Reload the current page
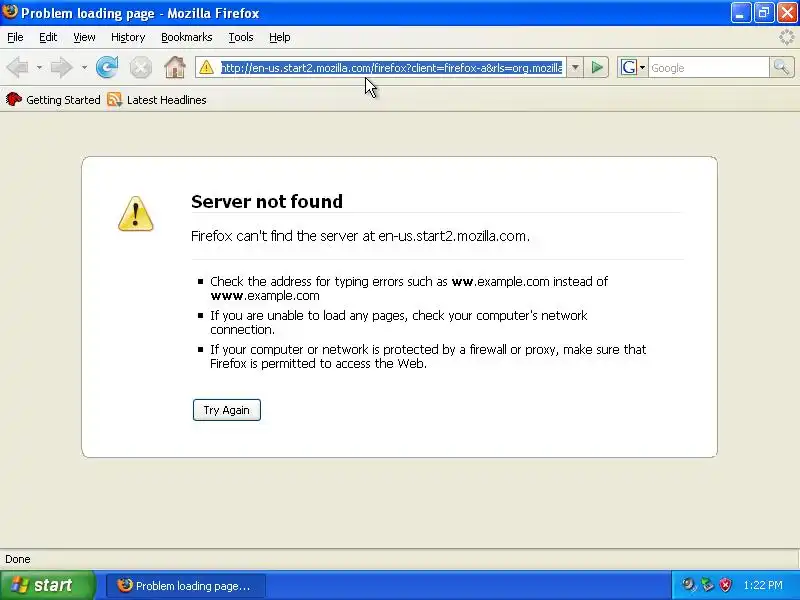Image resolution: width=800 pixels, height=600 pixels. [x=107, y=67]
